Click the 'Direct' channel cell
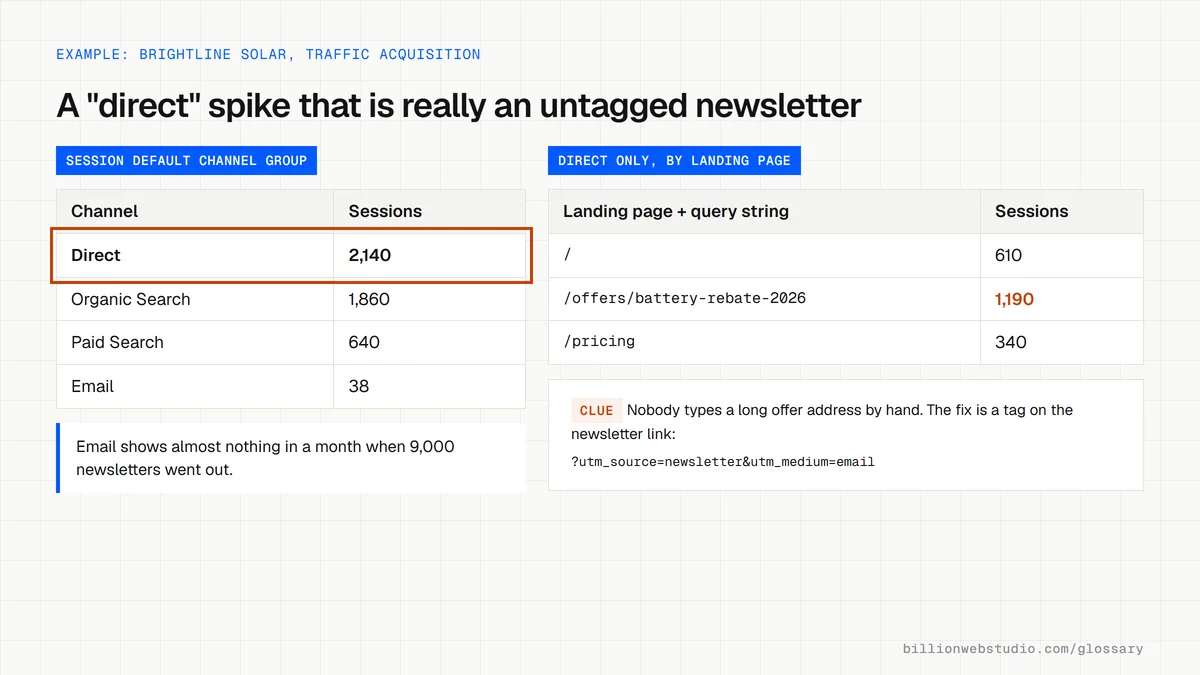 click(x=194, y=255)
